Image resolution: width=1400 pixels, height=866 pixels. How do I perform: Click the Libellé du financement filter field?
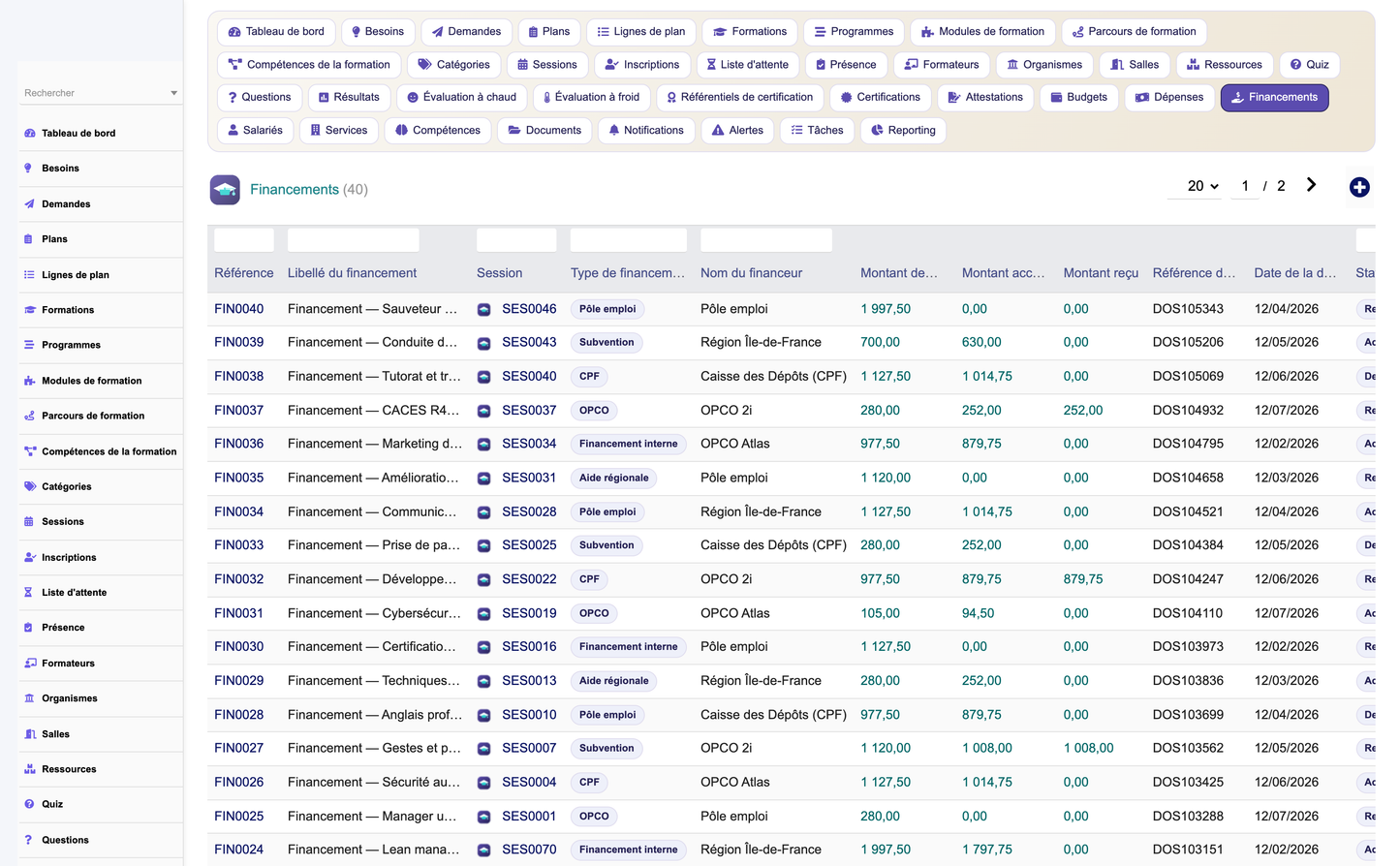354,240
